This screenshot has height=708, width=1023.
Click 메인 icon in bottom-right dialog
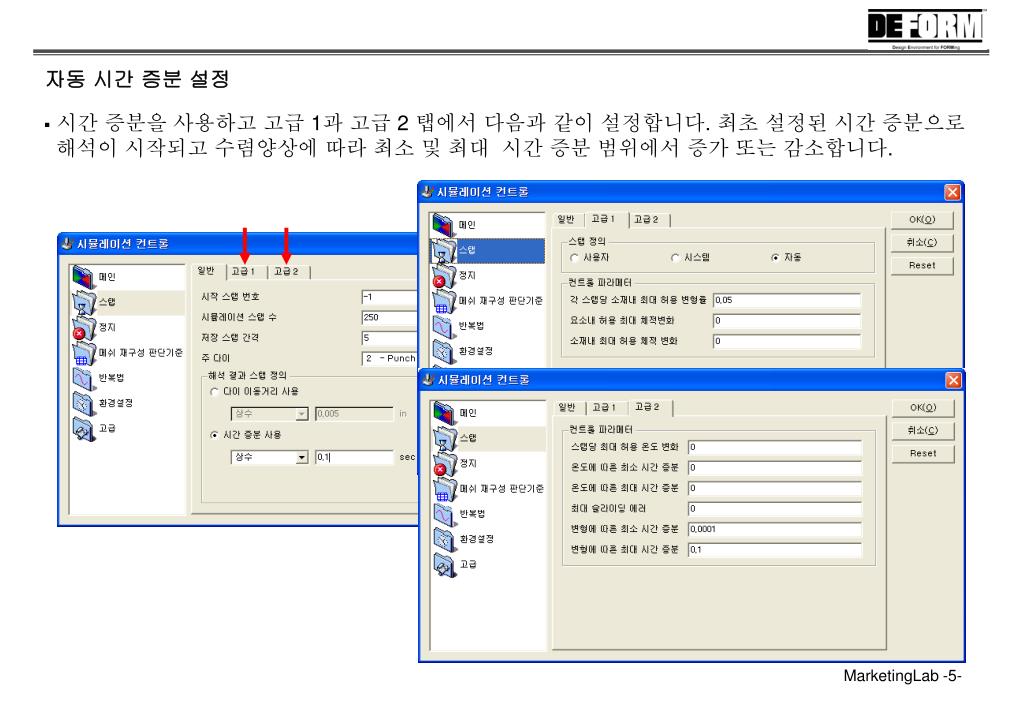(445, 412)
